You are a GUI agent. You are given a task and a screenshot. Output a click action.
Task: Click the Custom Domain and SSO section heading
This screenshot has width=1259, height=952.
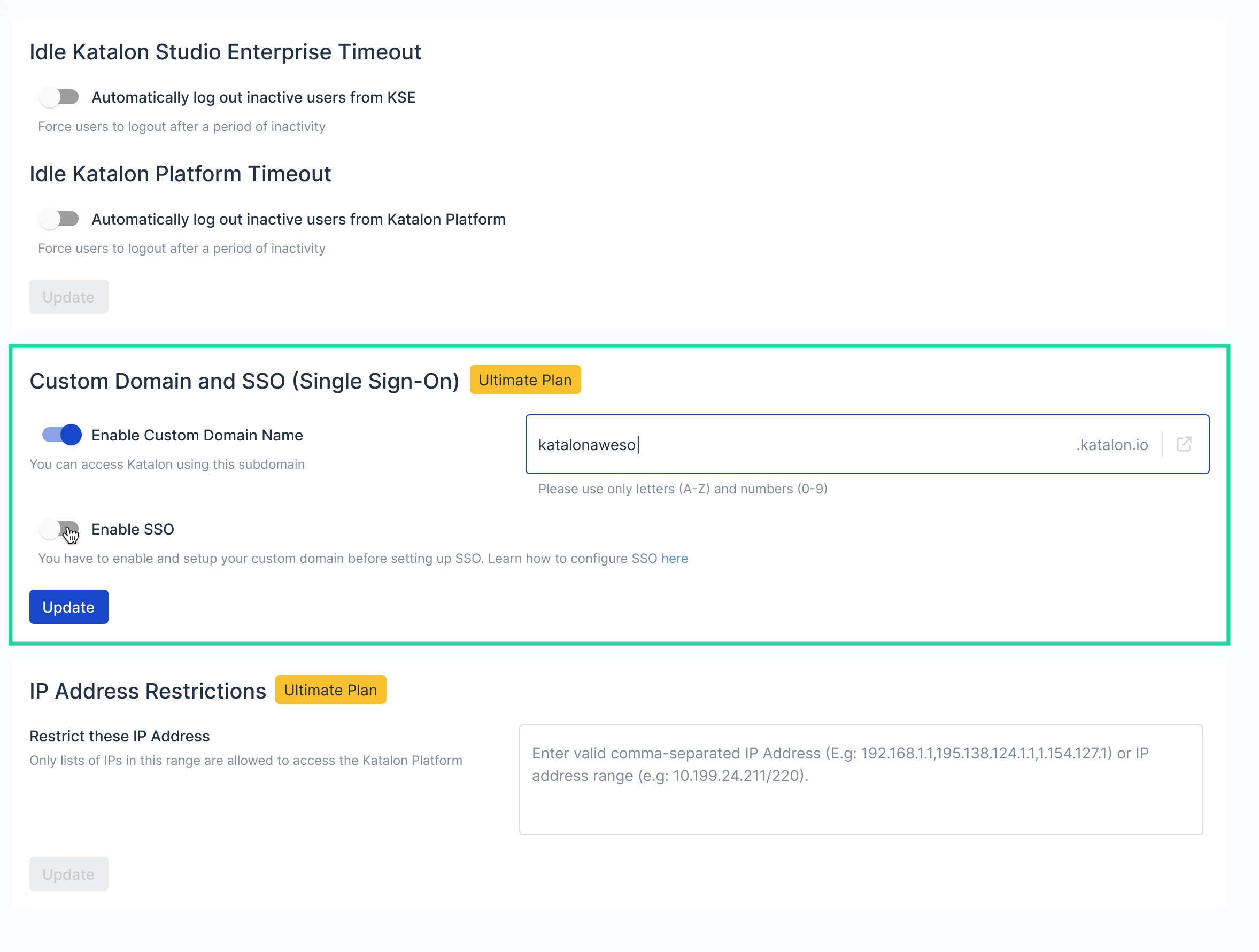click(245, 381)
